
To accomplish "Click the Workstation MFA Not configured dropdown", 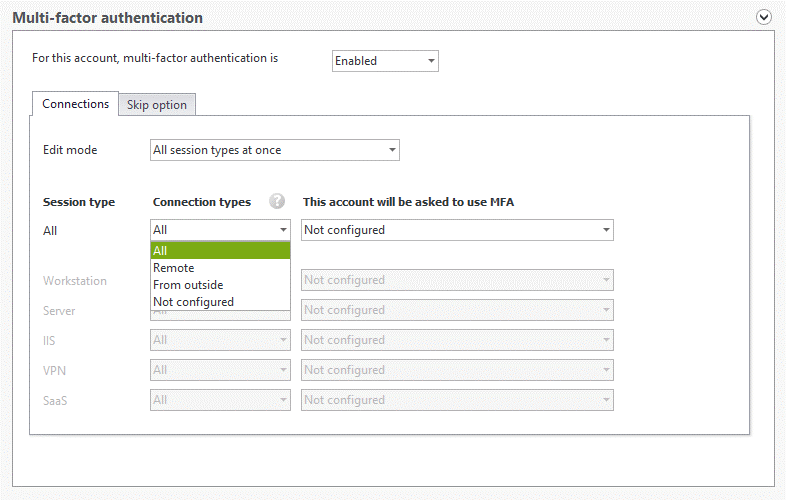I will (457, 280).
